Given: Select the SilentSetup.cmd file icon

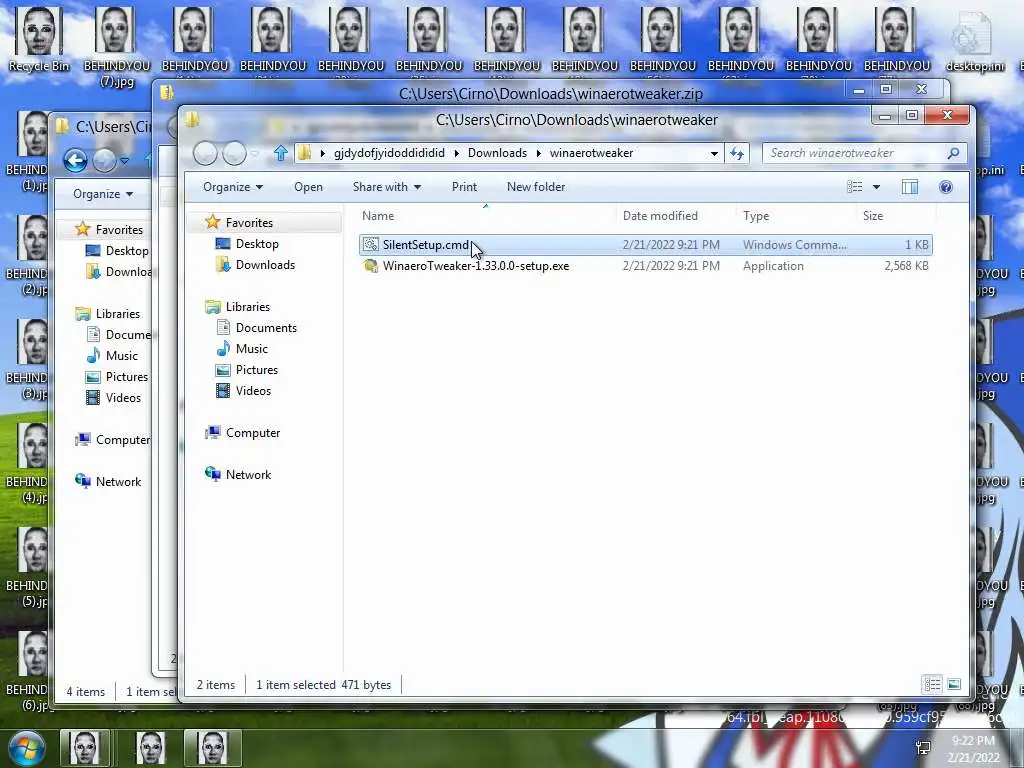Looking at the screenshot, I should click(x=370, y=245).
